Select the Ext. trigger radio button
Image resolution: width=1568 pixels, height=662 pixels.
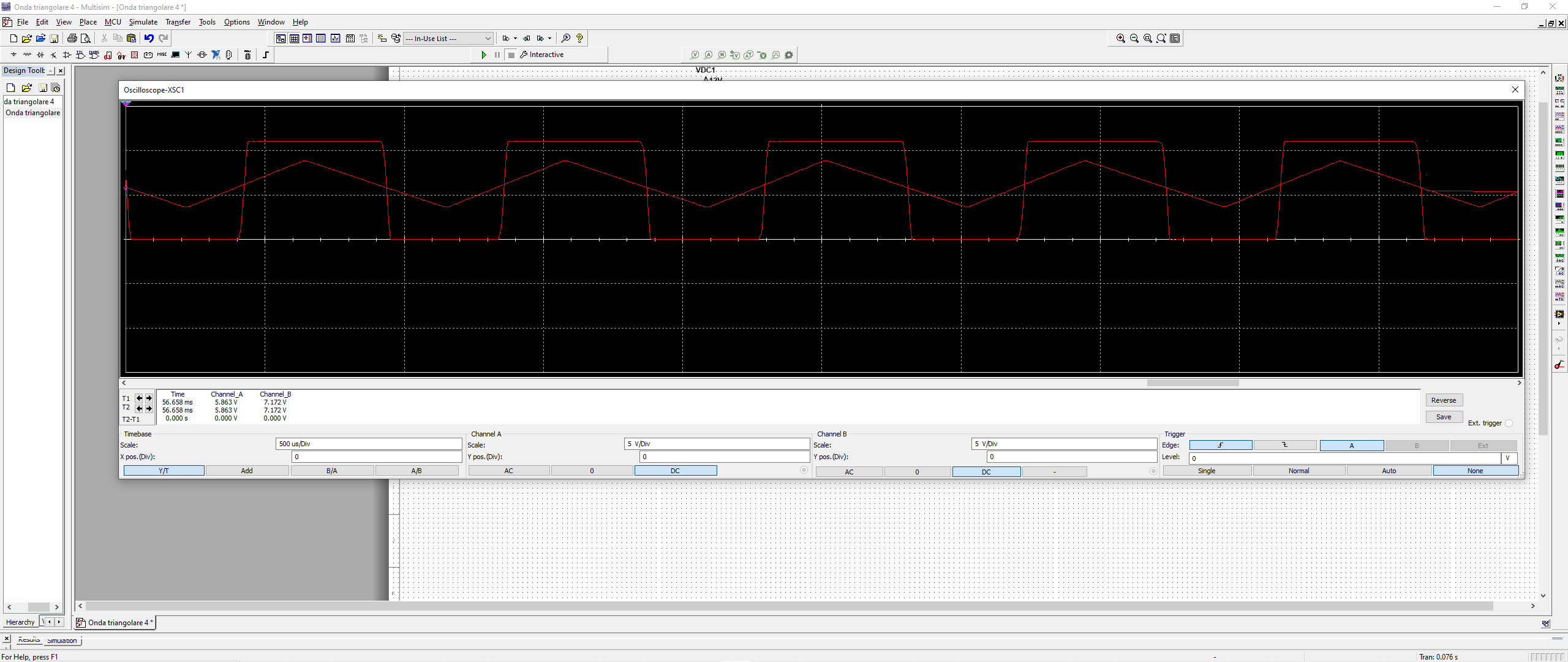tap(1509, 424)
